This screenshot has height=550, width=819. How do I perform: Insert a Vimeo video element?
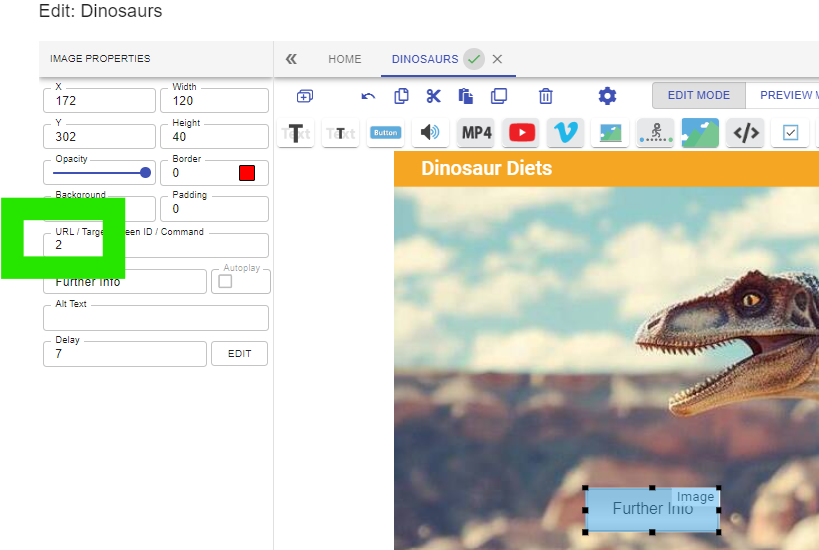(565, 133)
